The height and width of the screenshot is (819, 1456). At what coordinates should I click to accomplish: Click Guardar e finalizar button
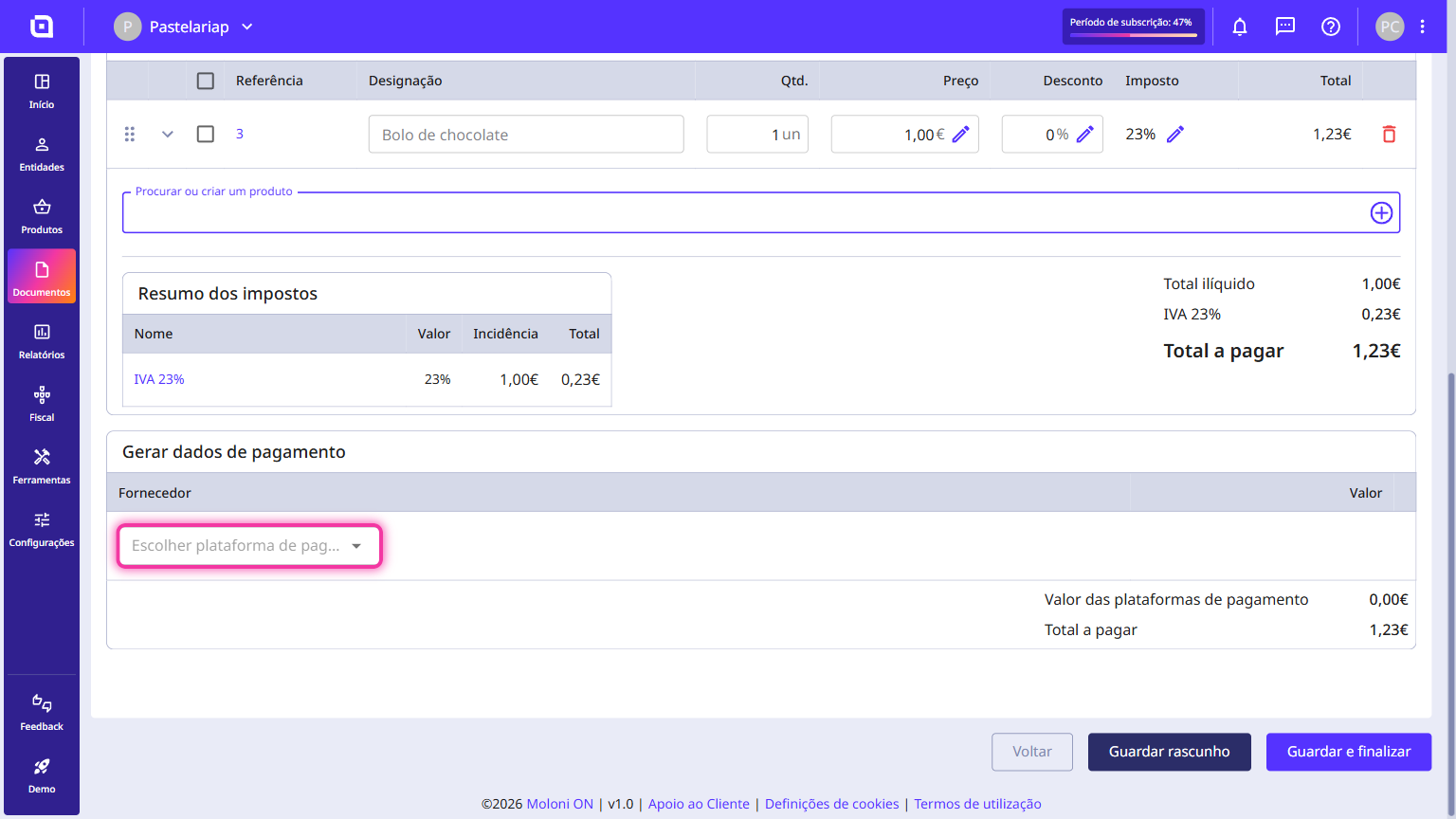[1348, 752]
